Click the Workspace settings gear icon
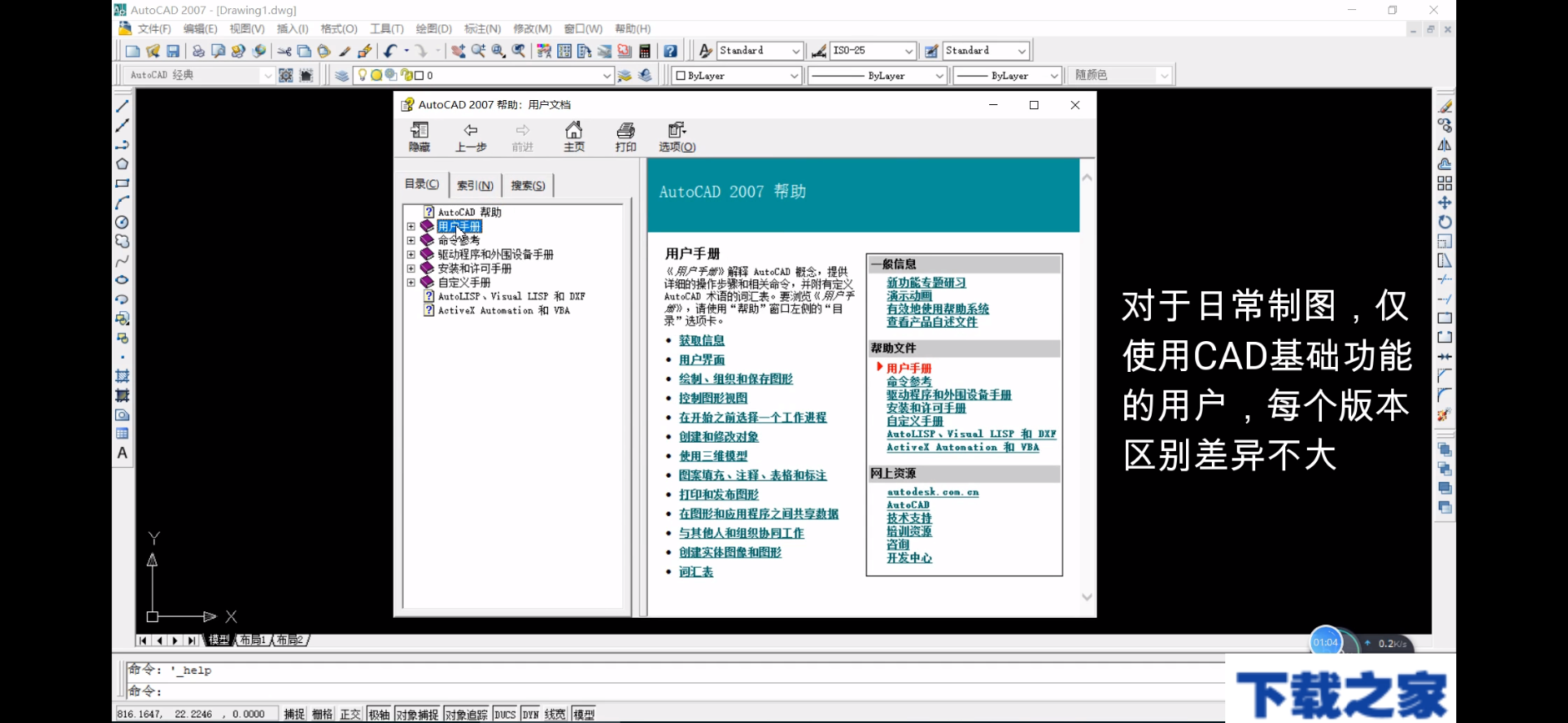The width and height of the screenshot is (1568, 723). pyautogui.click(x=286, y=75)
